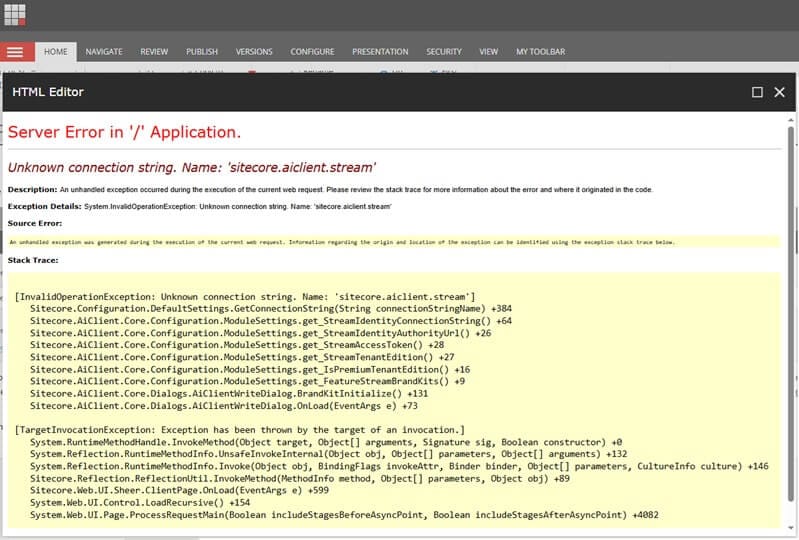Screen dimensions: 799x540
Task: Select the REVIEW ribbon tab
Action: click(x=154, y=52)
